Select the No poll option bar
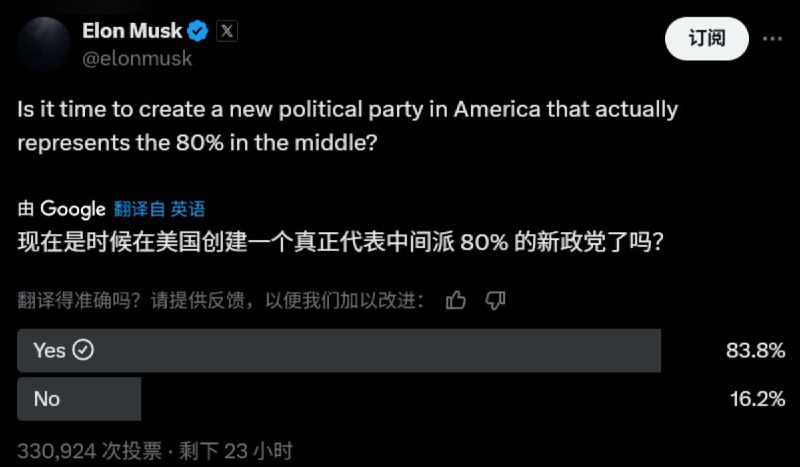This screenshot has height=467, width=800. click(x=79, y=399)
